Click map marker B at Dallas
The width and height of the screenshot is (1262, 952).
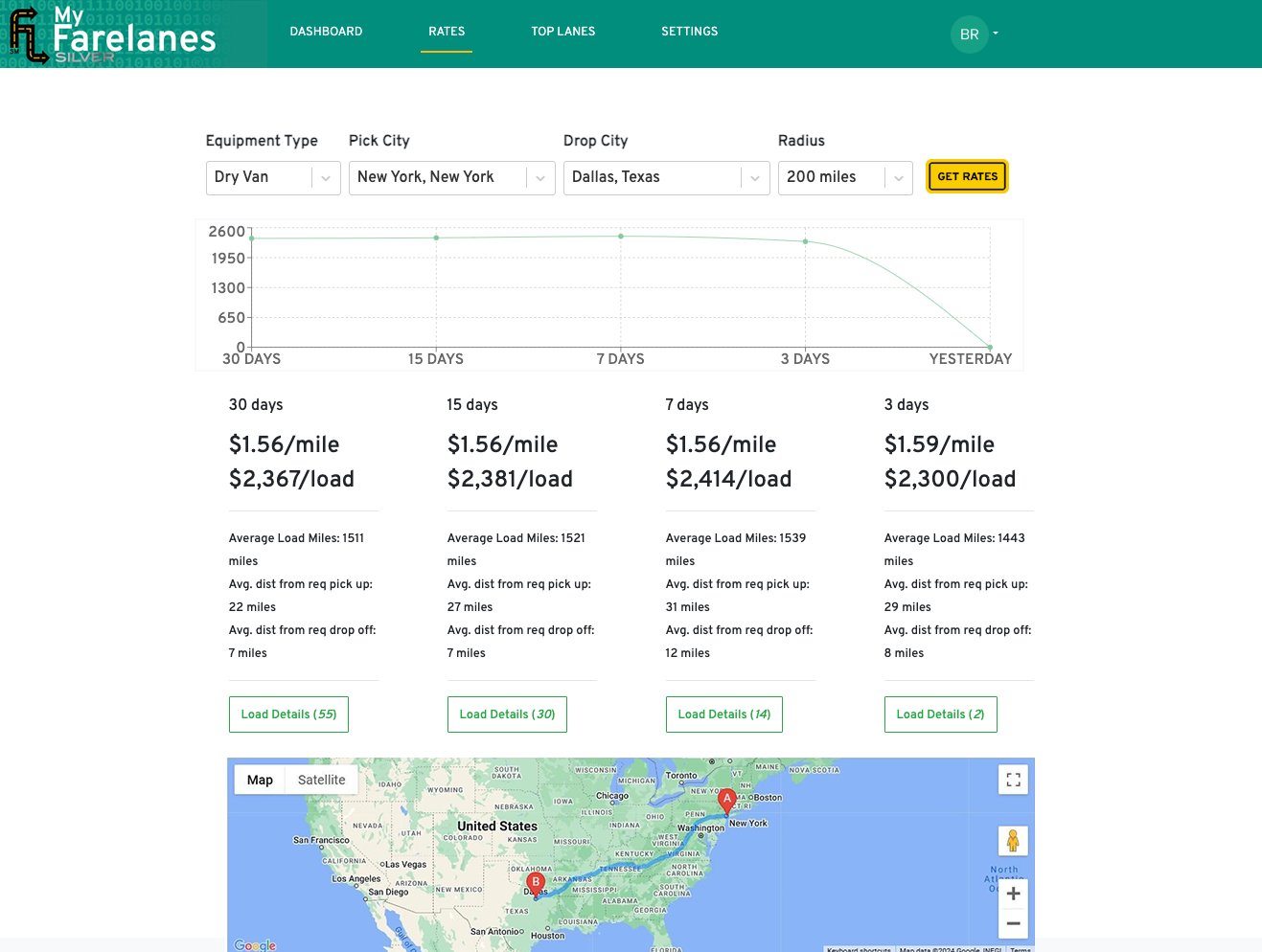[x=536, y=885]
